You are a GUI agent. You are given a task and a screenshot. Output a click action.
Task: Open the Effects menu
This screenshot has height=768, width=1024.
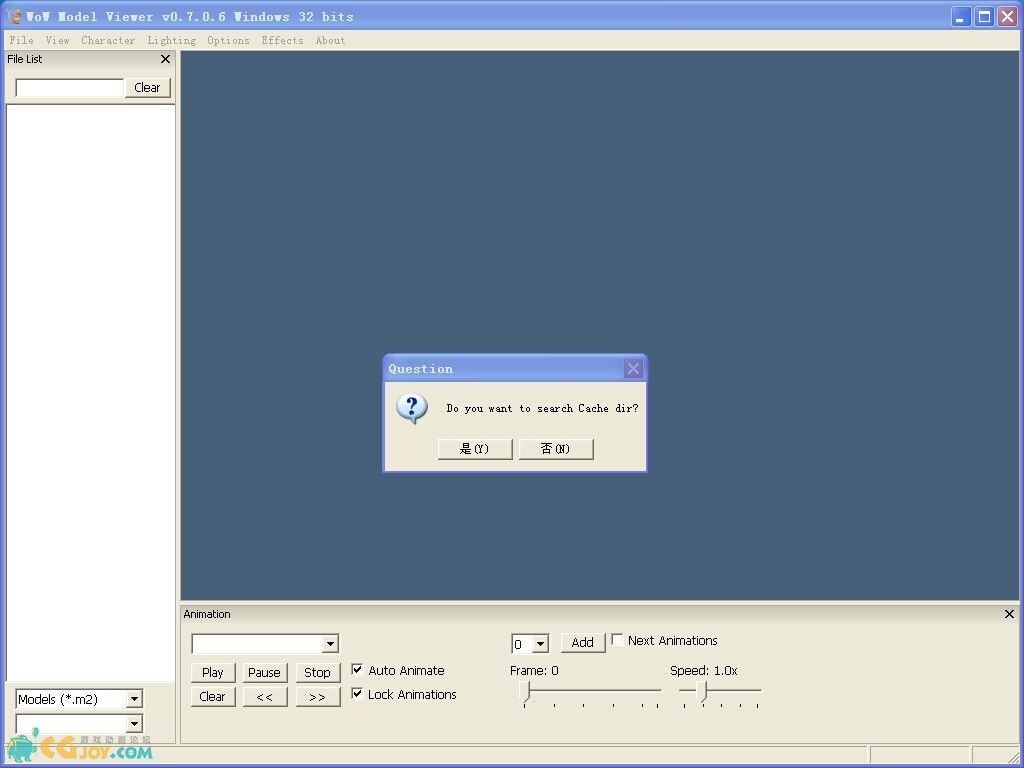click(x=283, y=40)
